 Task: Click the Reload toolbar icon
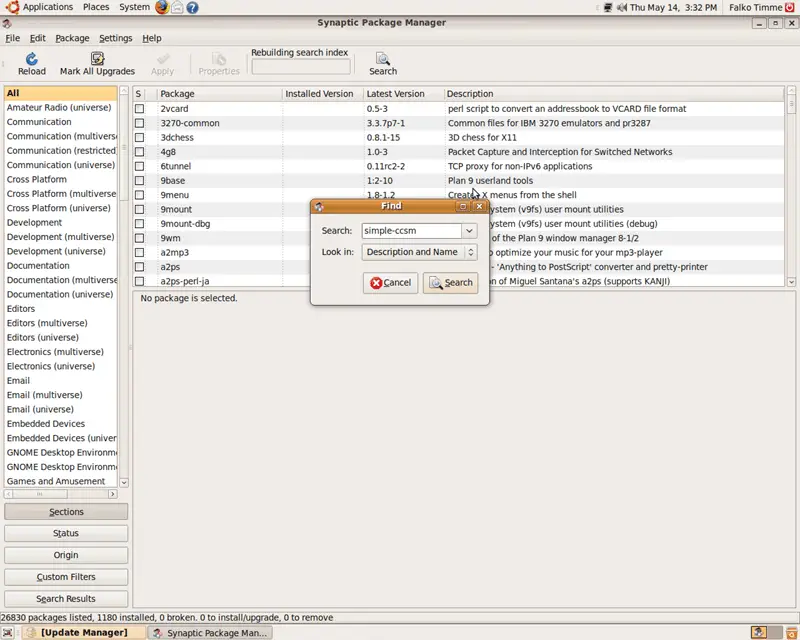pos(32,59)
